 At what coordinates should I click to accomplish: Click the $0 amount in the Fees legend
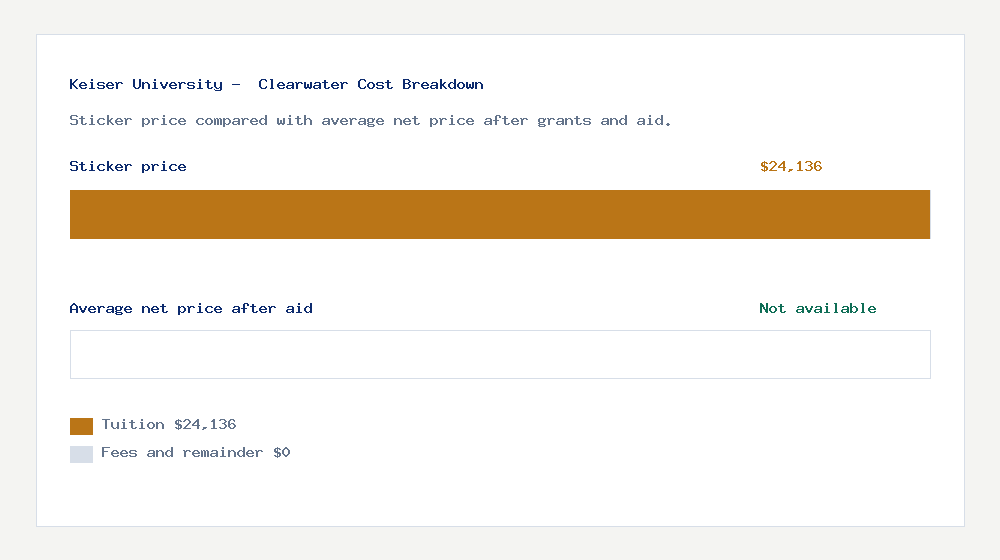point(281,452)
